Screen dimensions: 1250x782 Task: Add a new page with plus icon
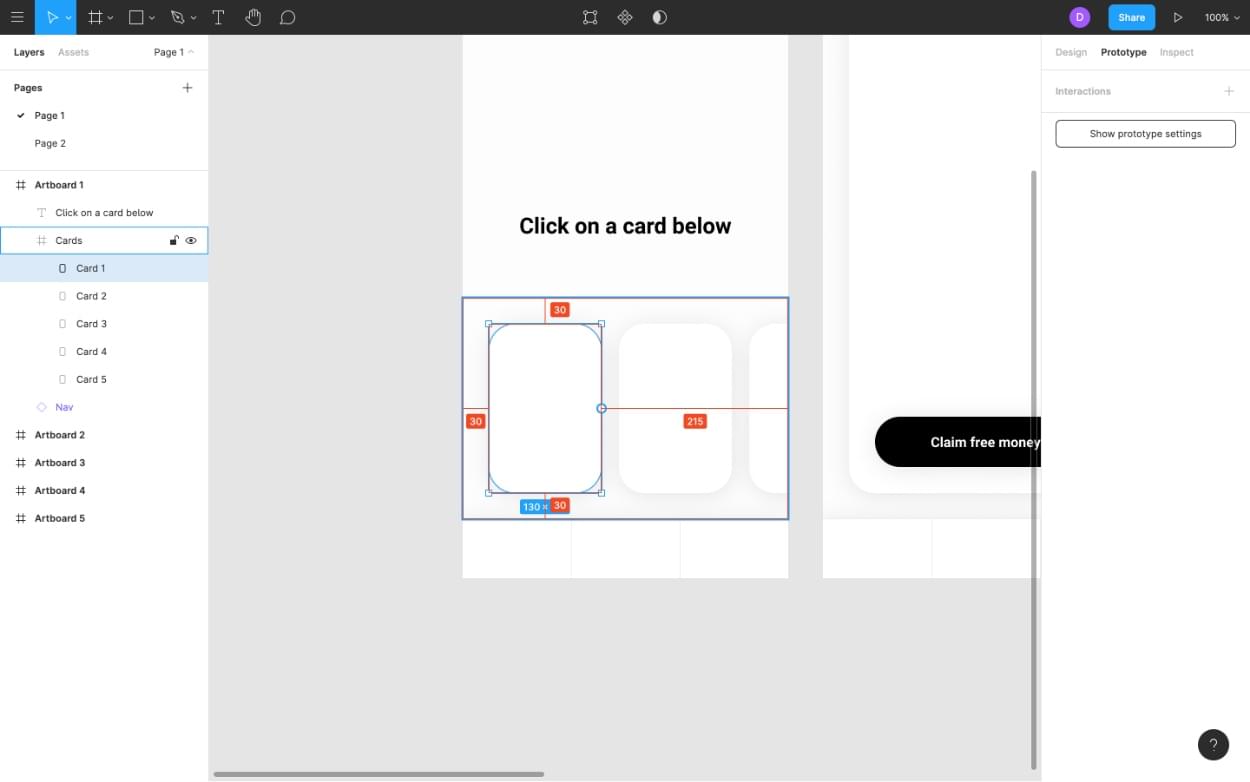[187, 88]
